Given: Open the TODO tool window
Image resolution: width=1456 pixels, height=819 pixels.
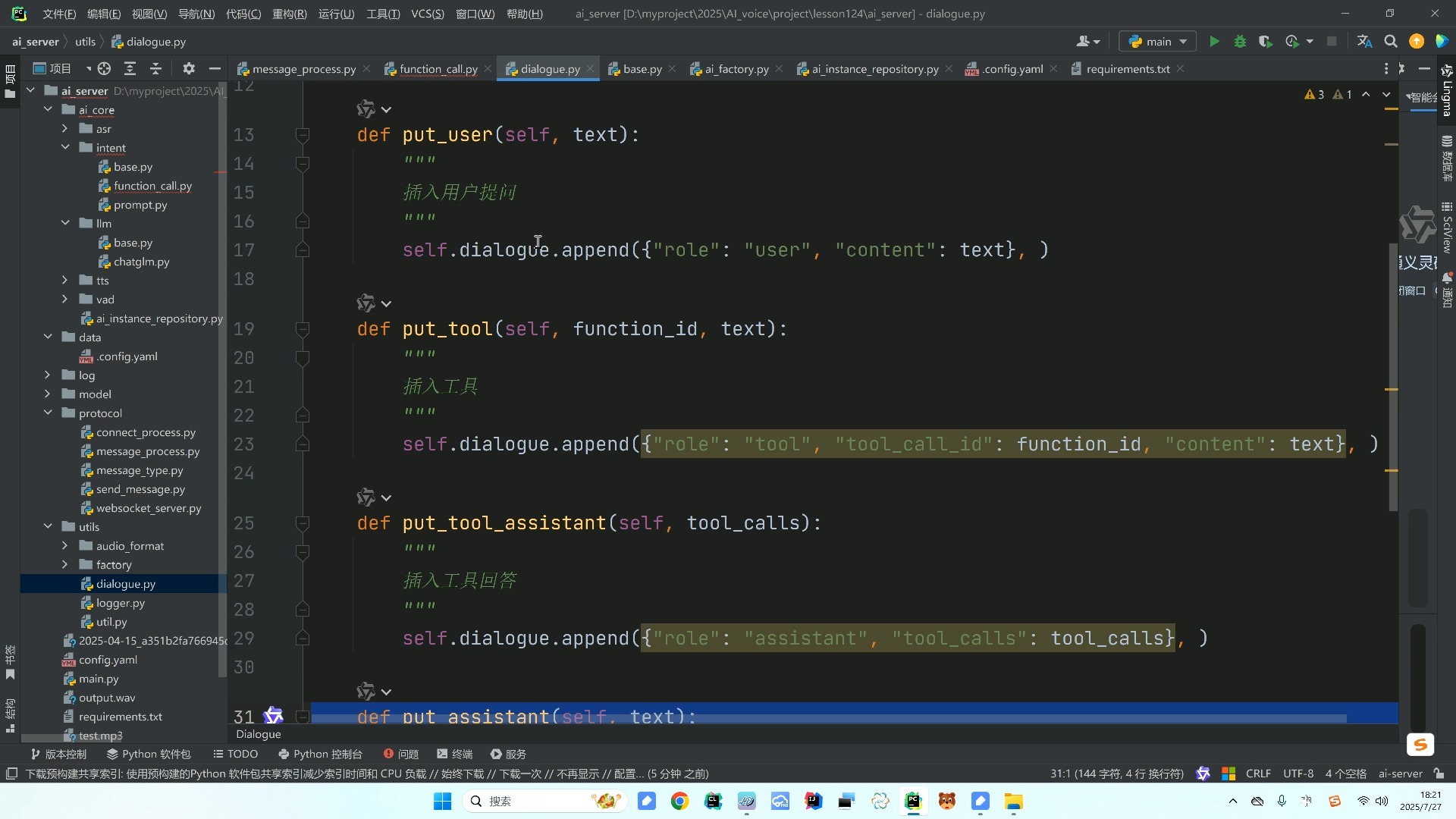Looking at the screenshot, I should tap(236, 754).
